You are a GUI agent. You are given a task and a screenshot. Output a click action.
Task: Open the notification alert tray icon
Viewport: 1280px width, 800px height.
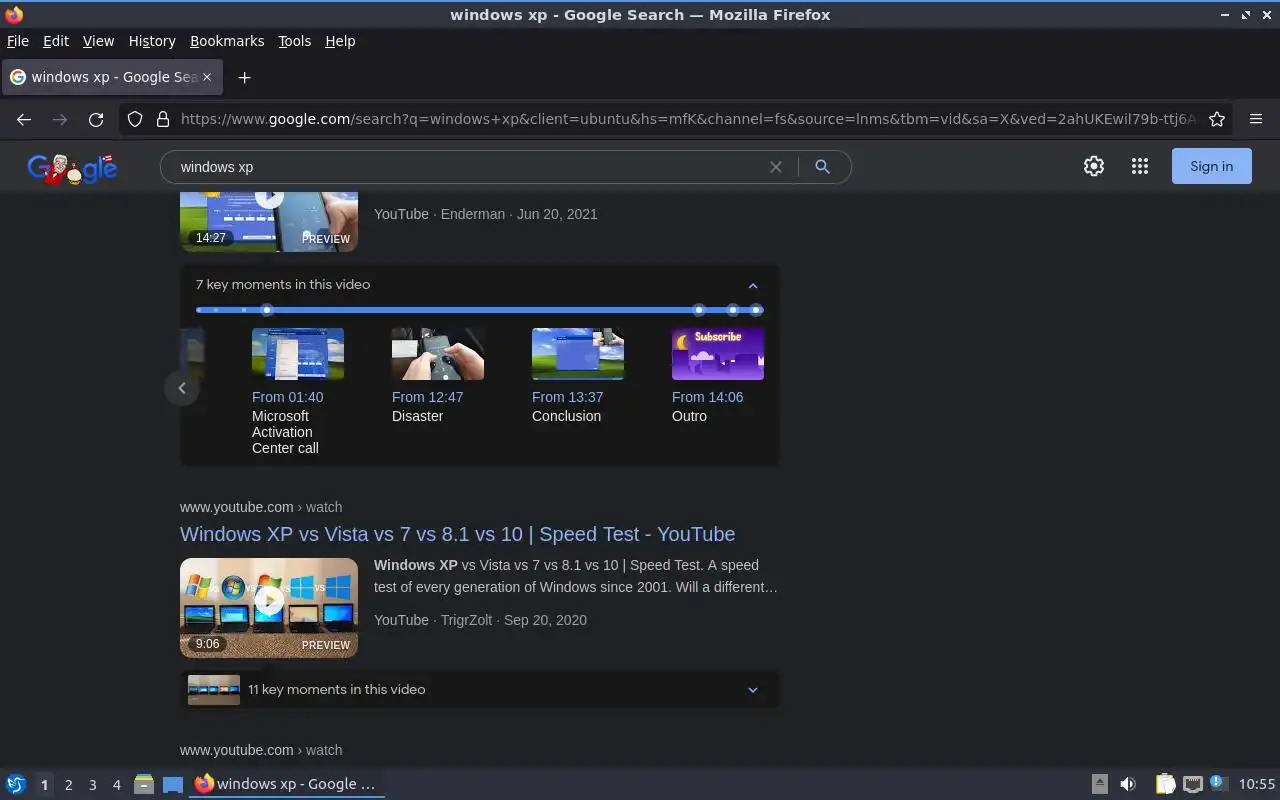click(1217, 783)
